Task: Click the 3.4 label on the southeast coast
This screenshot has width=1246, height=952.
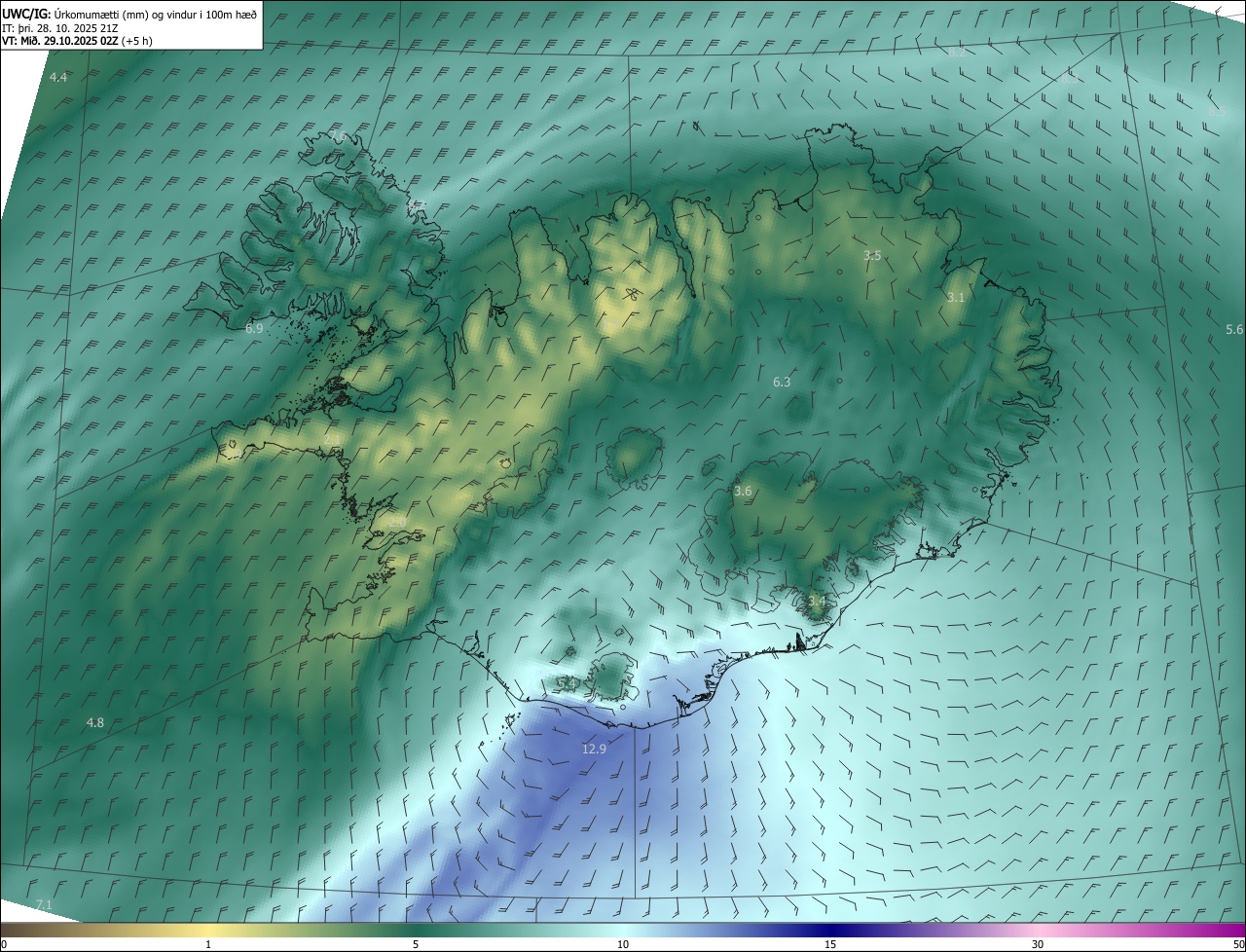Action: (816, 602)
